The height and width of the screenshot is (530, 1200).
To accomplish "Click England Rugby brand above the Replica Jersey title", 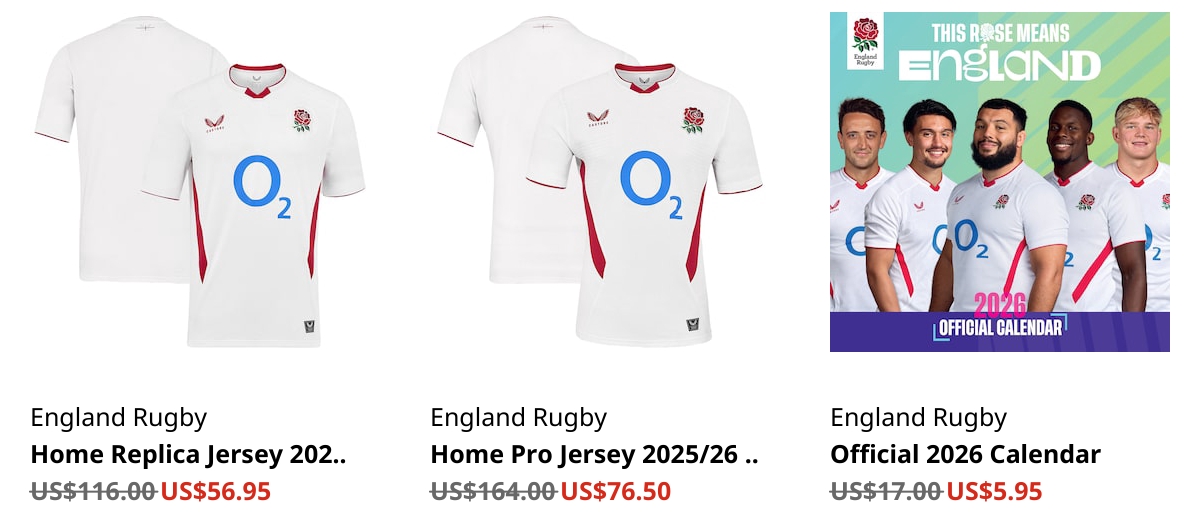I will coord(119,418).
